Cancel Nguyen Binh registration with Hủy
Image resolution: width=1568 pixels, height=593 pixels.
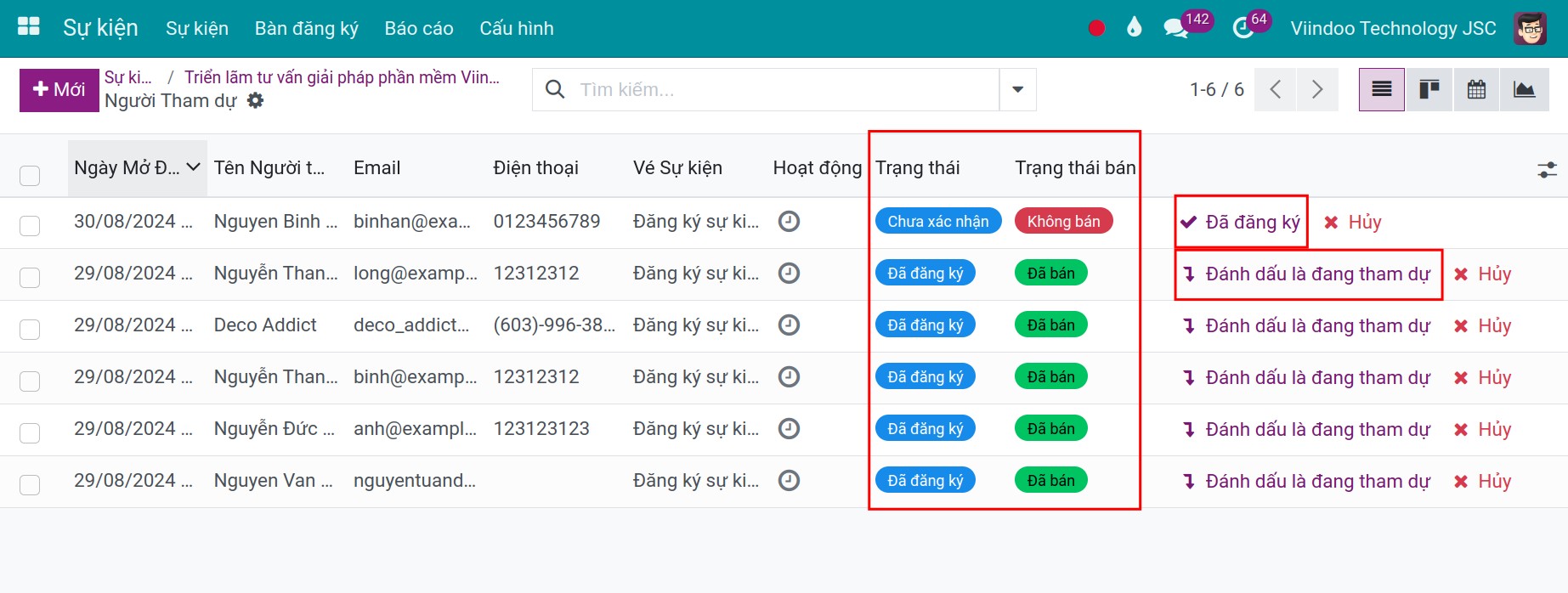(x=1353, y=222)
